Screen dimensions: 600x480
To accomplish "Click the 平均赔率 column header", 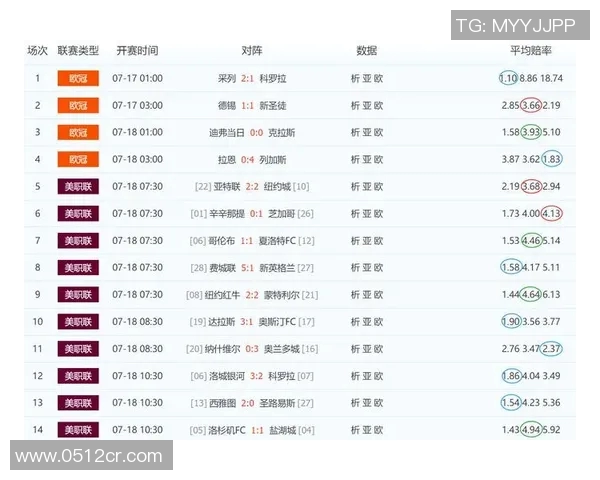I will click(531, 50).
